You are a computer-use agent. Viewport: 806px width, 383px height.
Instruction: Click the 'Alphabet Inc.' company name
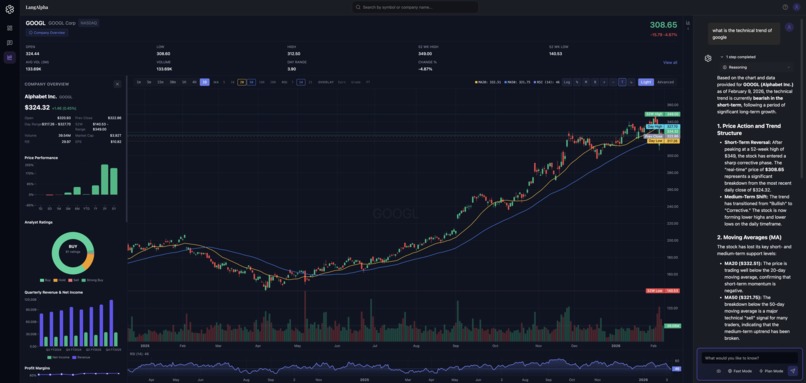pos(41,96)
